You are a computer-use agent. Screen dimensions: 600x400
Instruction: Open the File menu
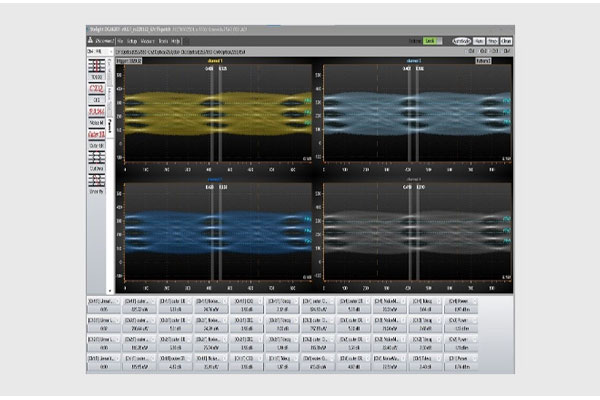(120, 41)
